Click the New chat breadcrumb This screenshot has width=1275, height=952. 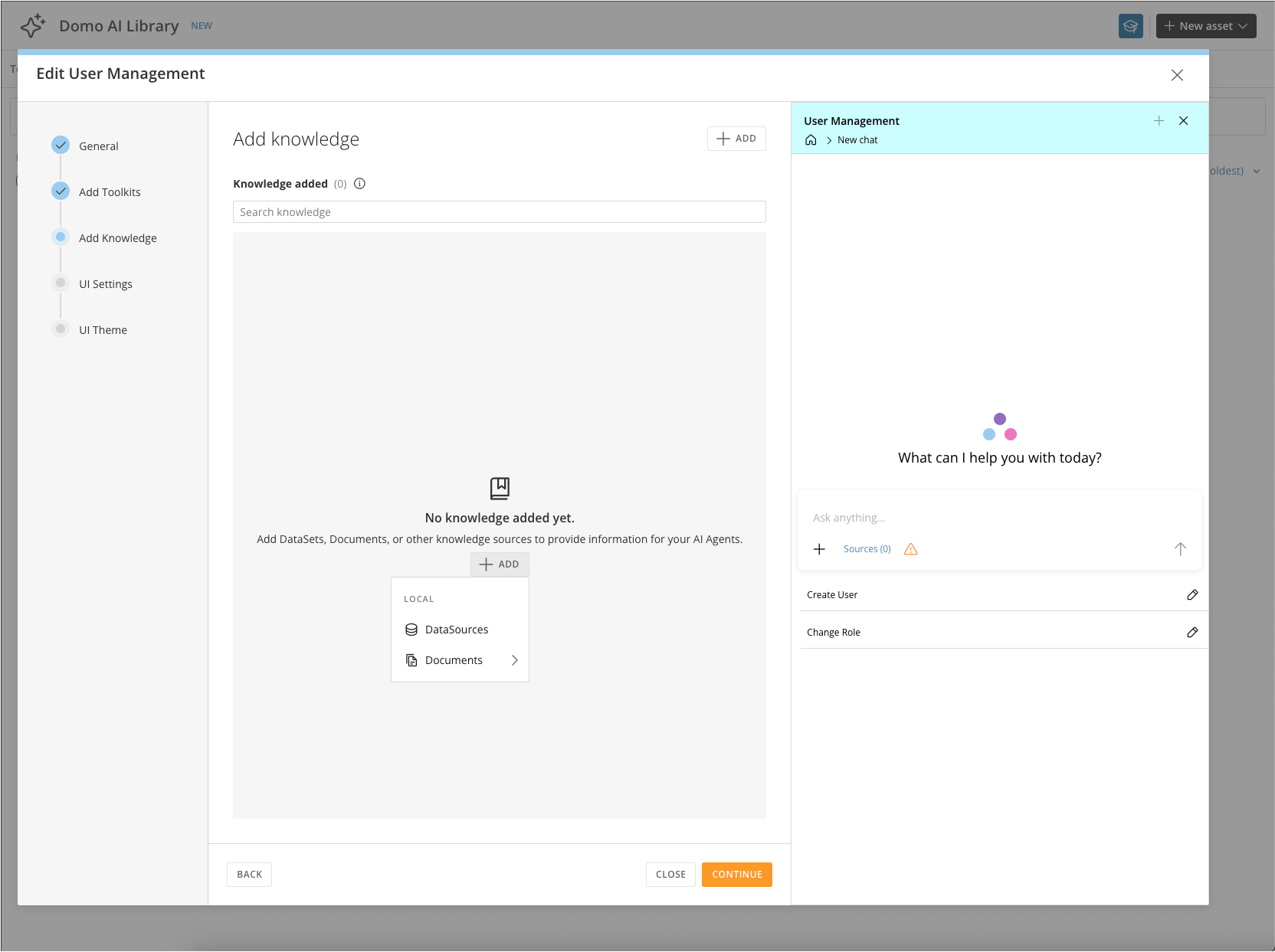click(x=857, y=140)
